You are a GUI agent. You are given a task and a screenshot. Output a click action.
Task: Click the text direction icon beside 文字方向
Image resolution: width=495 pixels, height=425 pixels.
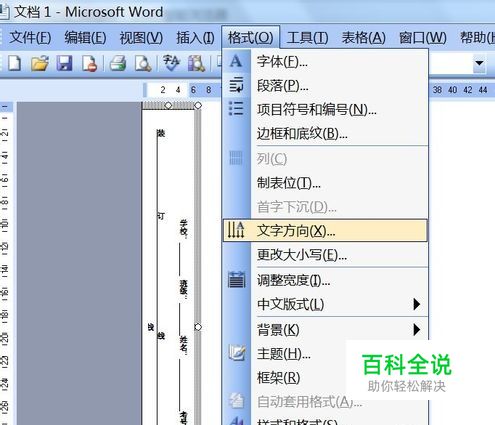point(236,230)
